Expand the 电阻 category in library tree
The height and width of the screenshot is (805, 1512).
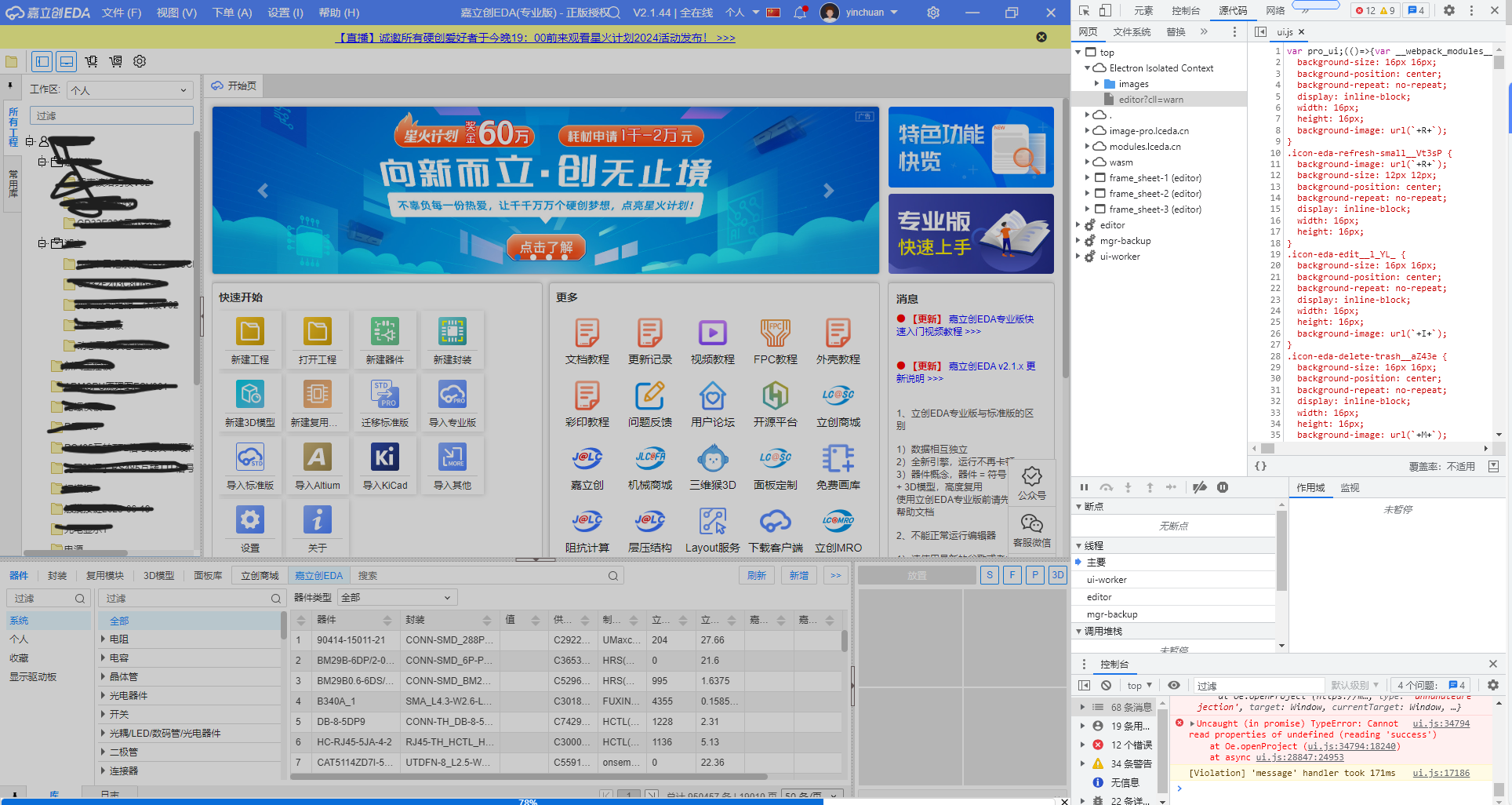click(x=104, y=639)
